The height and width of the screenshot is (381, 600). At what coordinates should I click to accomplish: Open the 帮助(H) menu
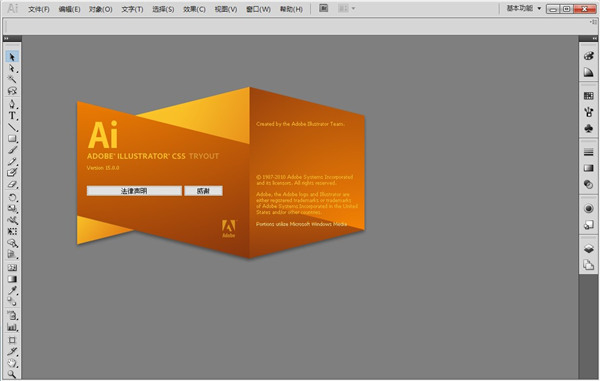point(291,9)
